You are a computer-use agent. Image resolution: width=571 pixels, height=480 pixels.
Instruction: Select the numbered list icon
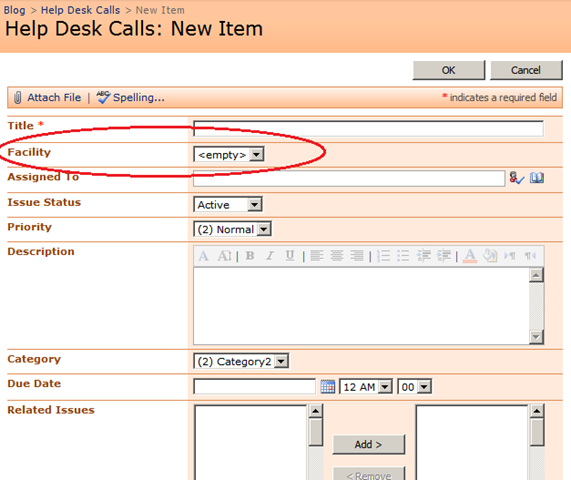(383, 256)
